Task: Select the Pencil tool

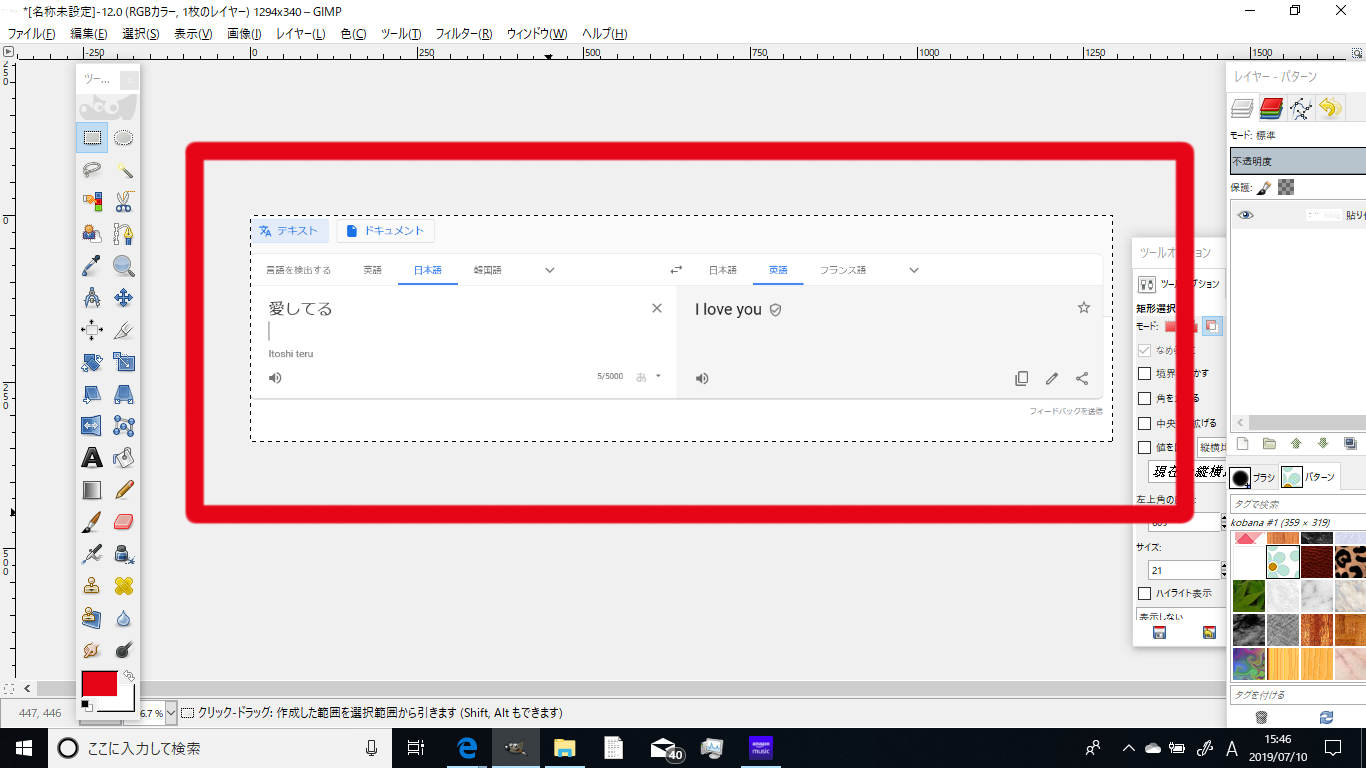Action: tap(124, 490)
